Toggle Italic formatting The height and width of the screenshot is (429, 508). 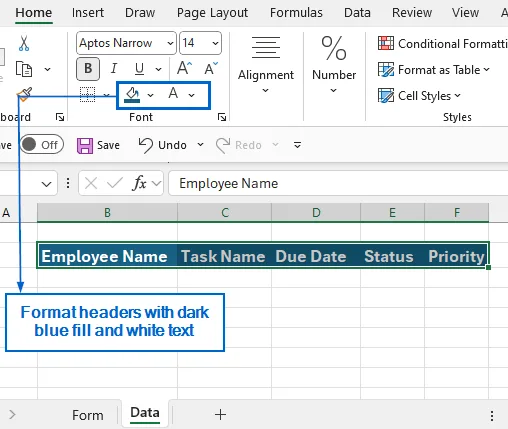click(114, 69)
